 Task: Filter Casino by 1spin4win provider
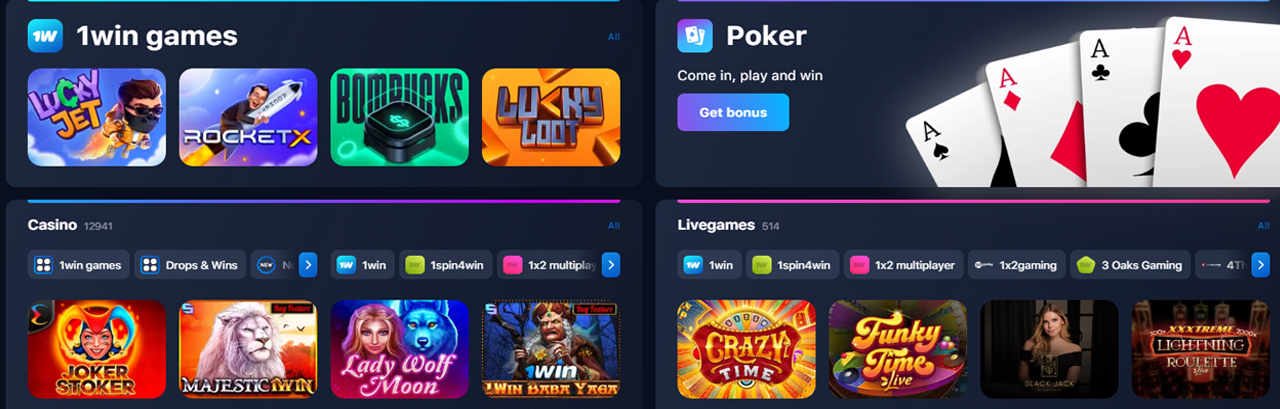[446, 265]
